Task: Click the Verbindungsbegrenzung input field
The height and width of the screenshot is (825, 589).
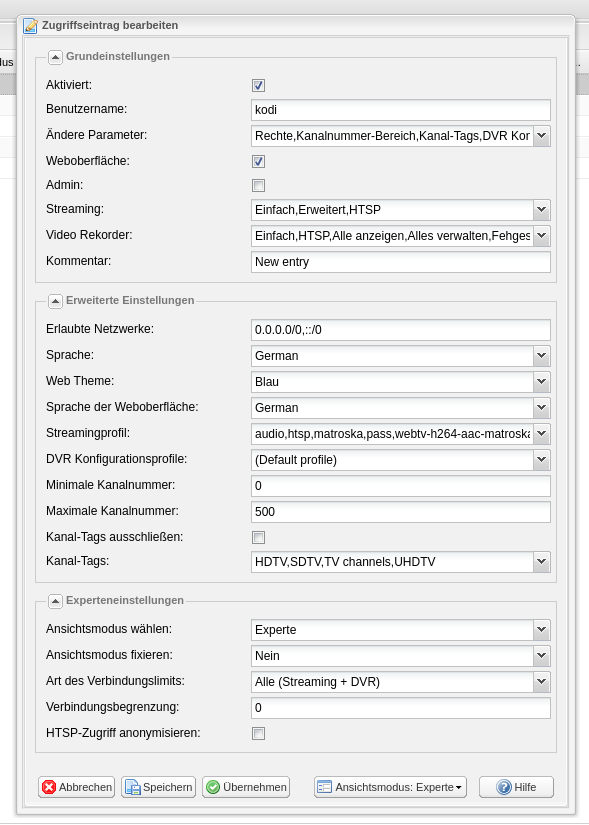Action: point(401,708)
